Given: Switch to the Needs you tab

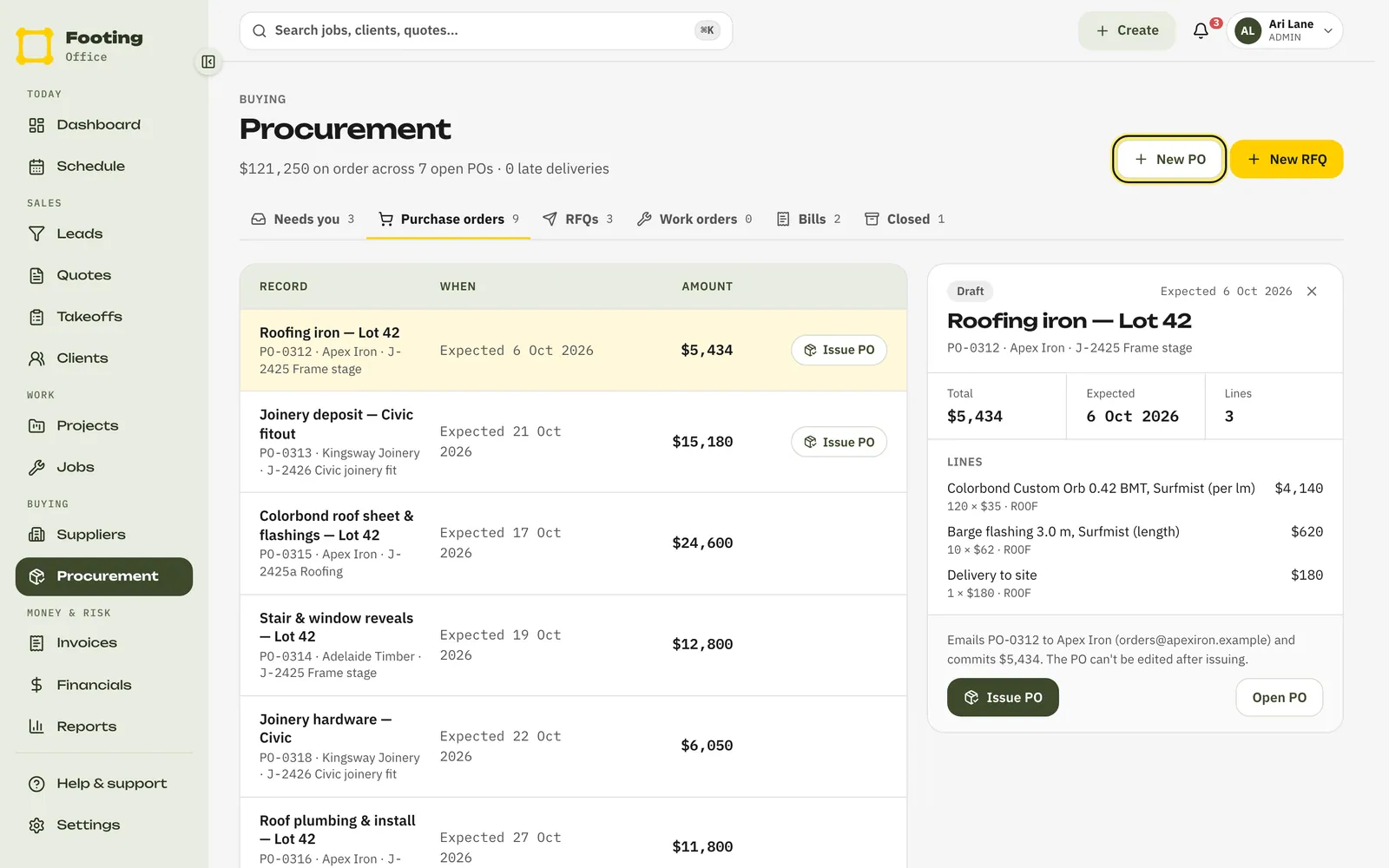Looking at the screenshot, I should coord(303,219).
